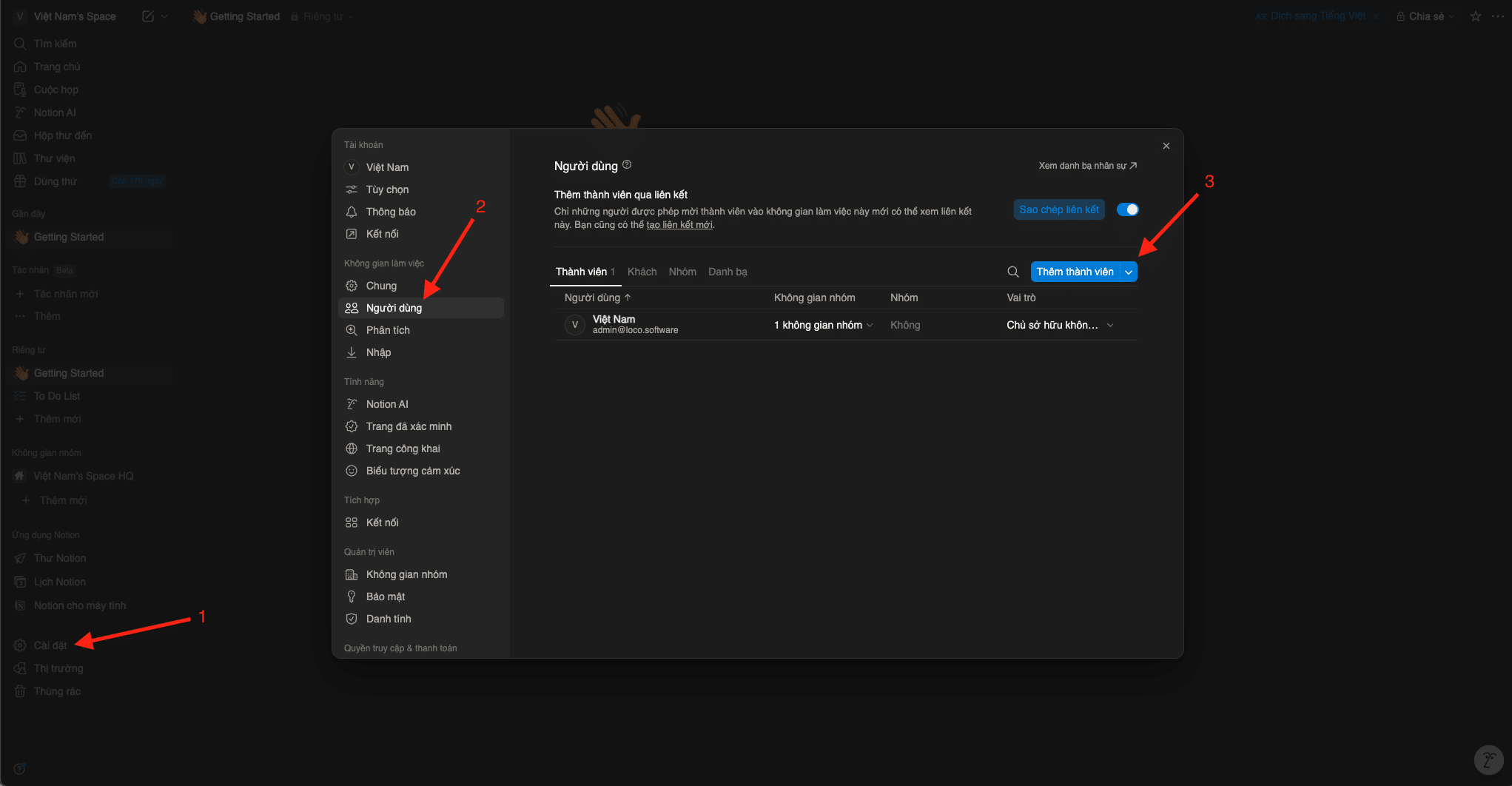The image size is (1512, 786).
Task: Open the Chủ sở hữu role dropdown
Action: click(1059, 325)
